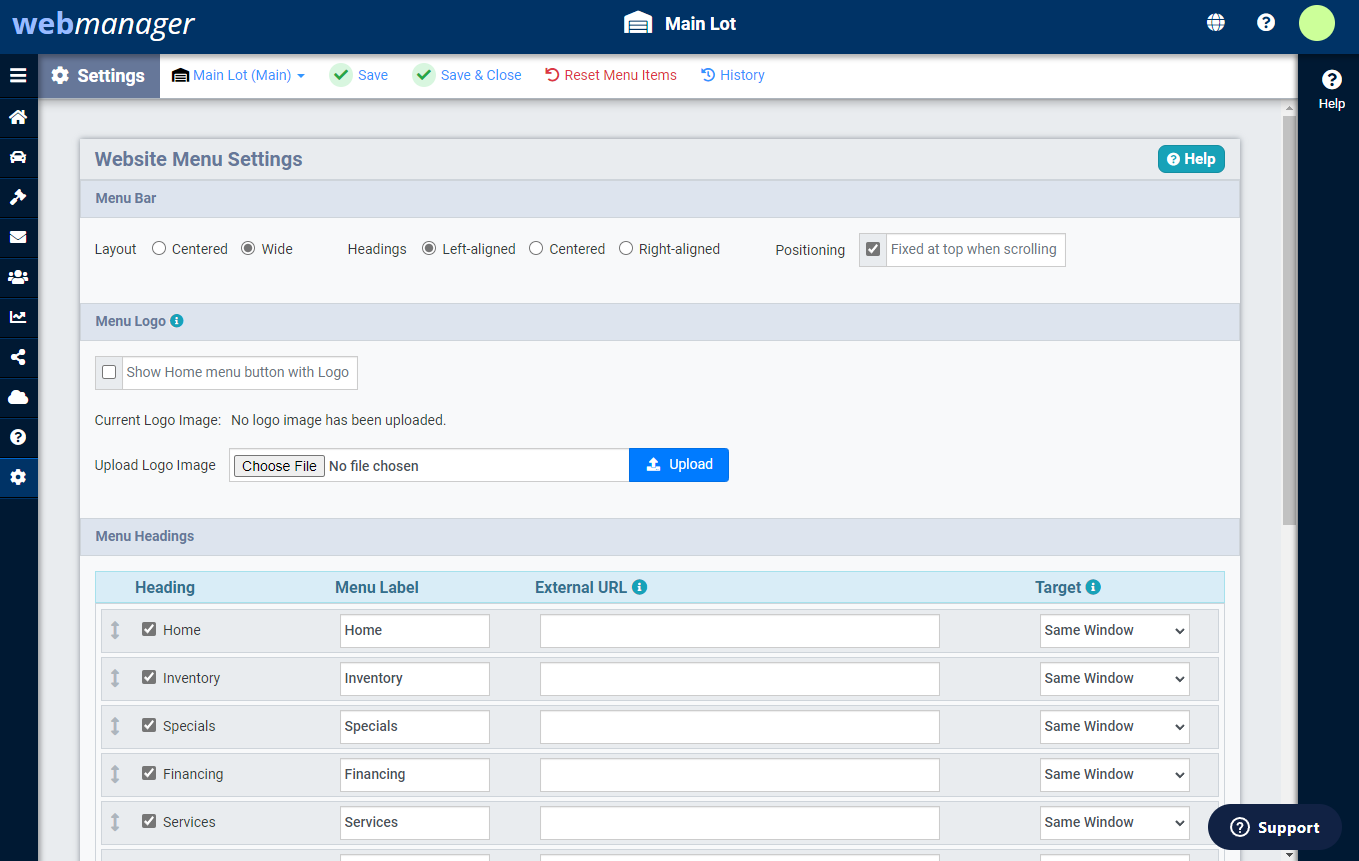Select Right-aligned headings option

coord(625,248)
